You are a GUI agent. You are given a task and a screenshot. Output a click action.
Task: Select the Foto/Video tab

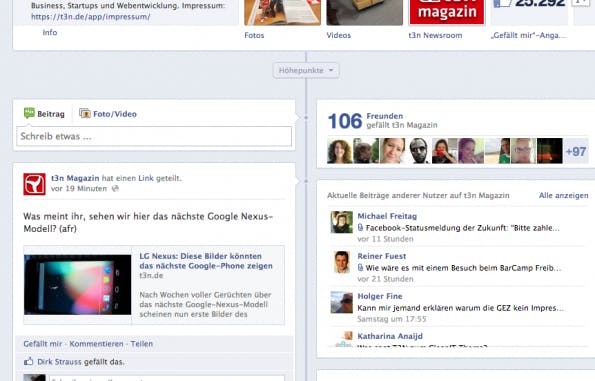pos(108,114)
